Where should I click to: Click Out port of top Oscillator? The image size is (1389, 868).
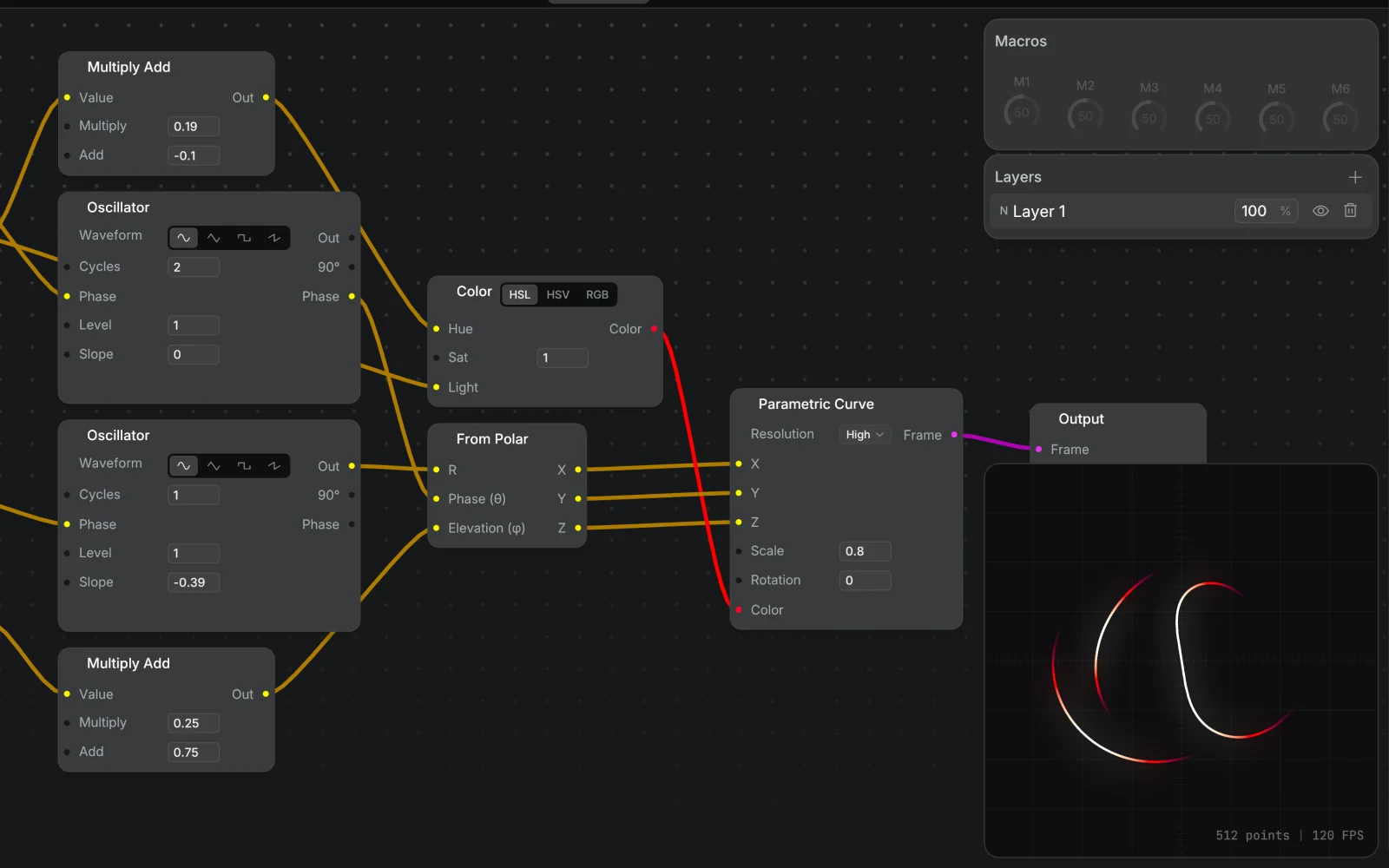(x=352, y=238)
